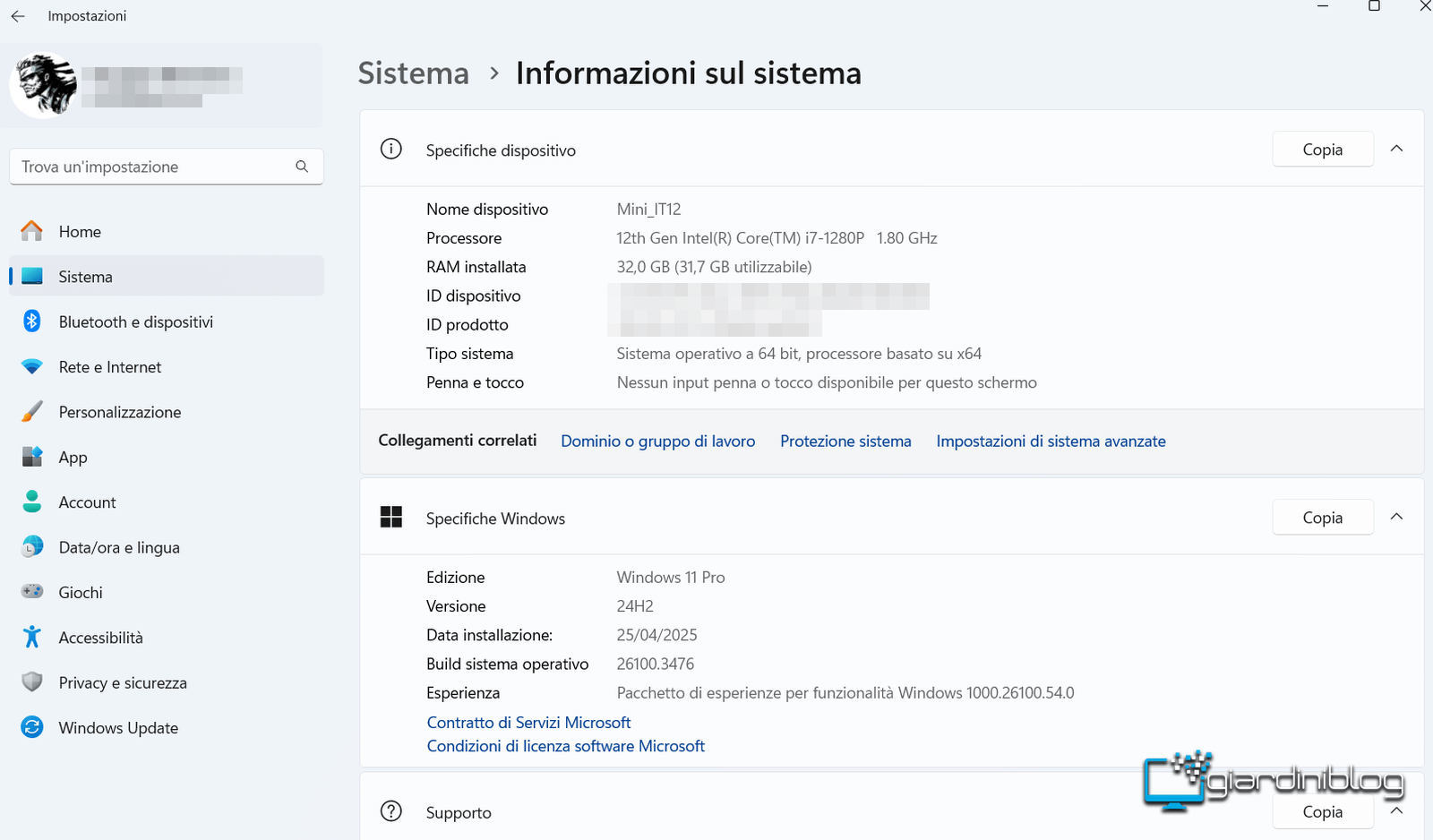The image size is (1433, 840).
Task: Click the App icon in sidebar
Action: click(32, 457)
